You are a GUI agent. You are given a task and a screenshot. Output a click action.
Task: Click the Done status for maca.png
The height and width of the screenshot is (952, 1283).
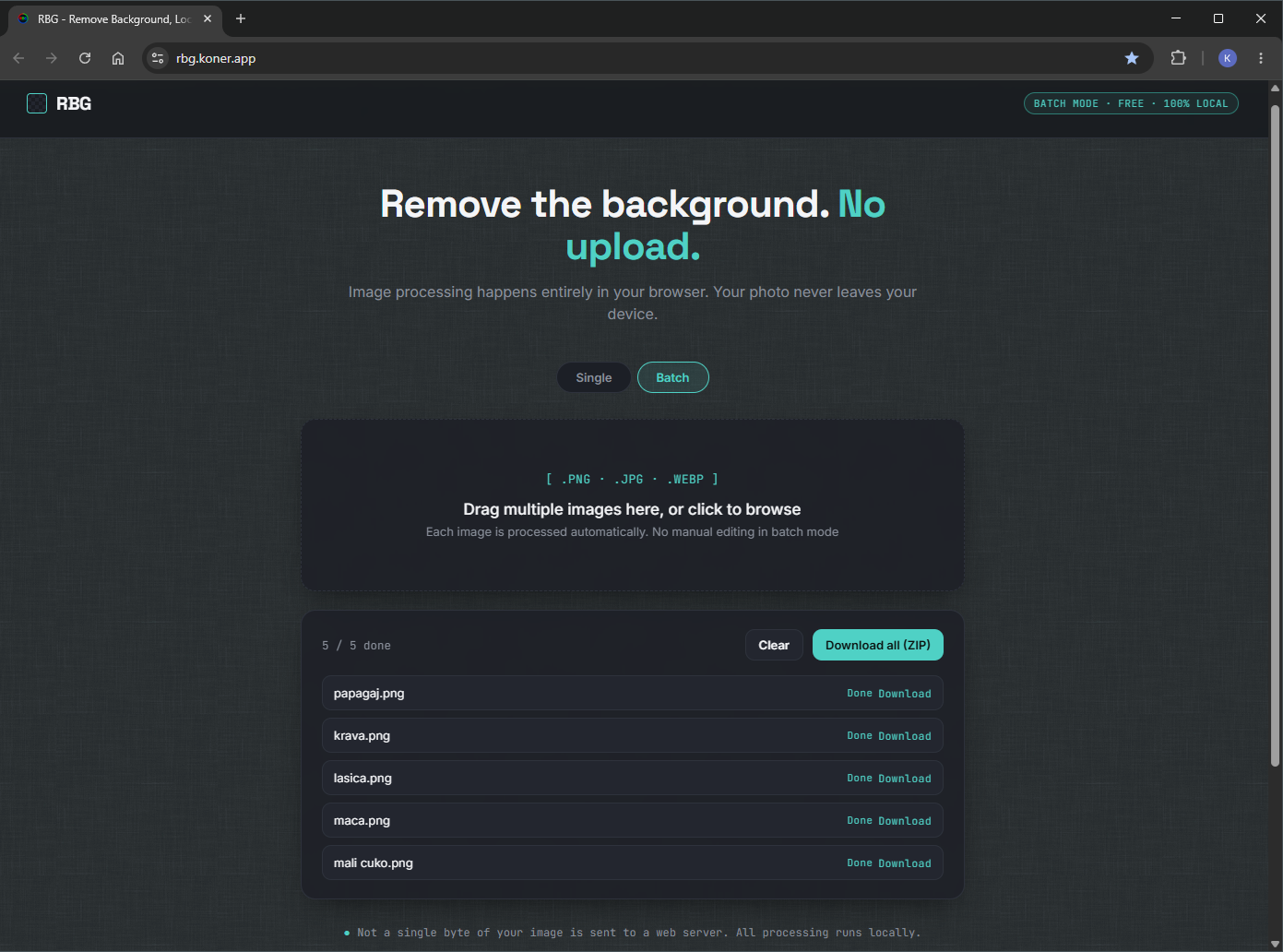click(x=860, y=821)
